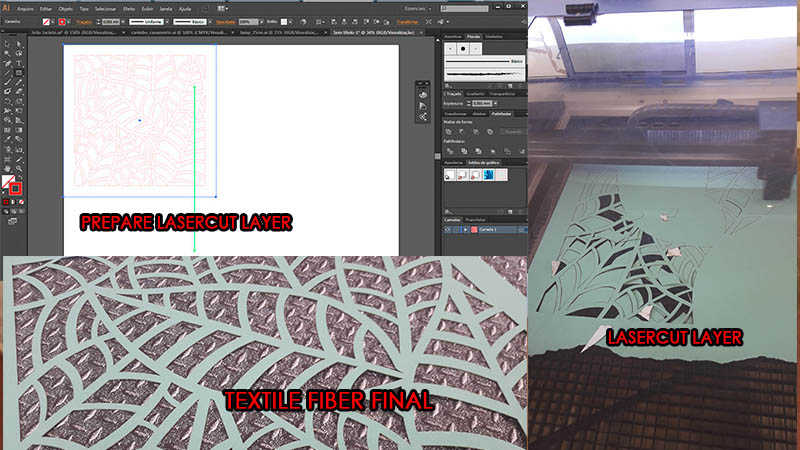
Task: Switch to Estilos de gráfico tab
Action: (x=483, y=163)
